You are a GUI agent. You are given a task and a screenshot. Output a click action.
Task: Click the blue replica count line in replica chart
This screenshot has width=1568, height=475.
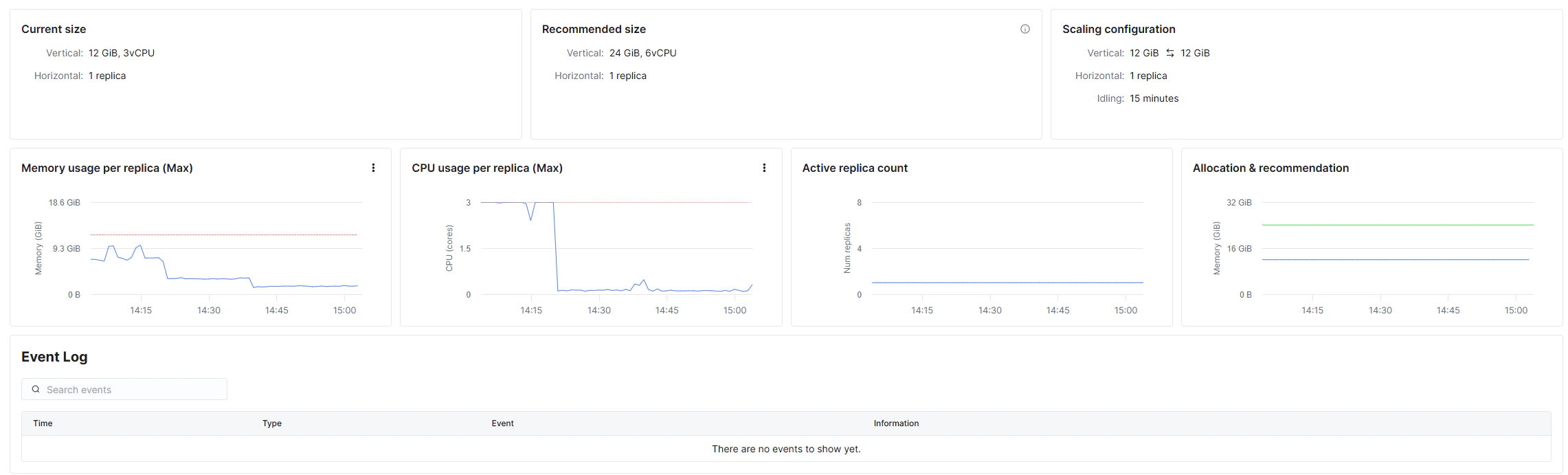(1007, 283)
